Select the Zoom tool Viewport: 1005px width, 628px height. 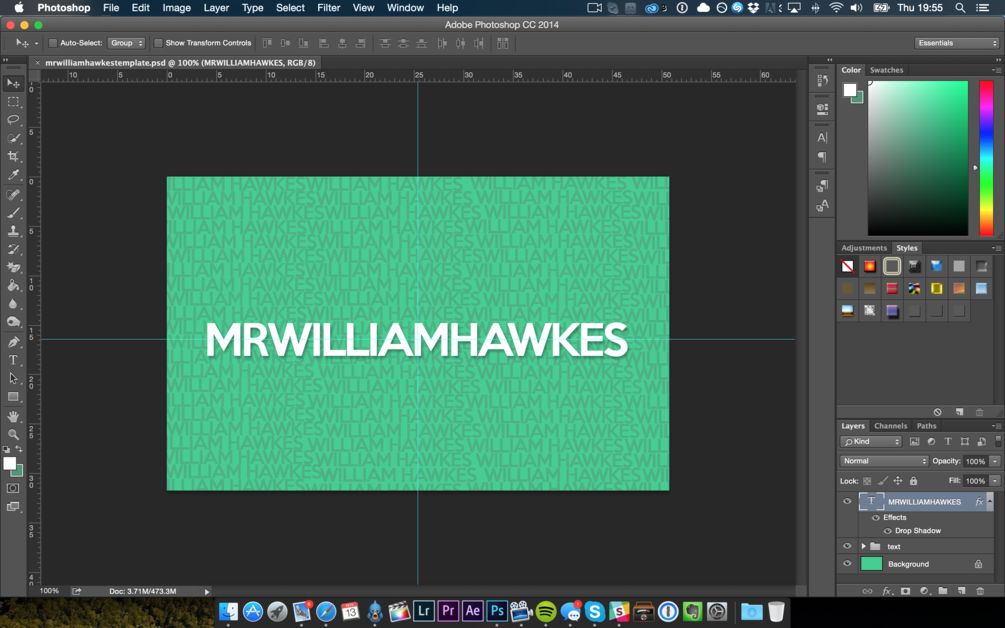13,434
